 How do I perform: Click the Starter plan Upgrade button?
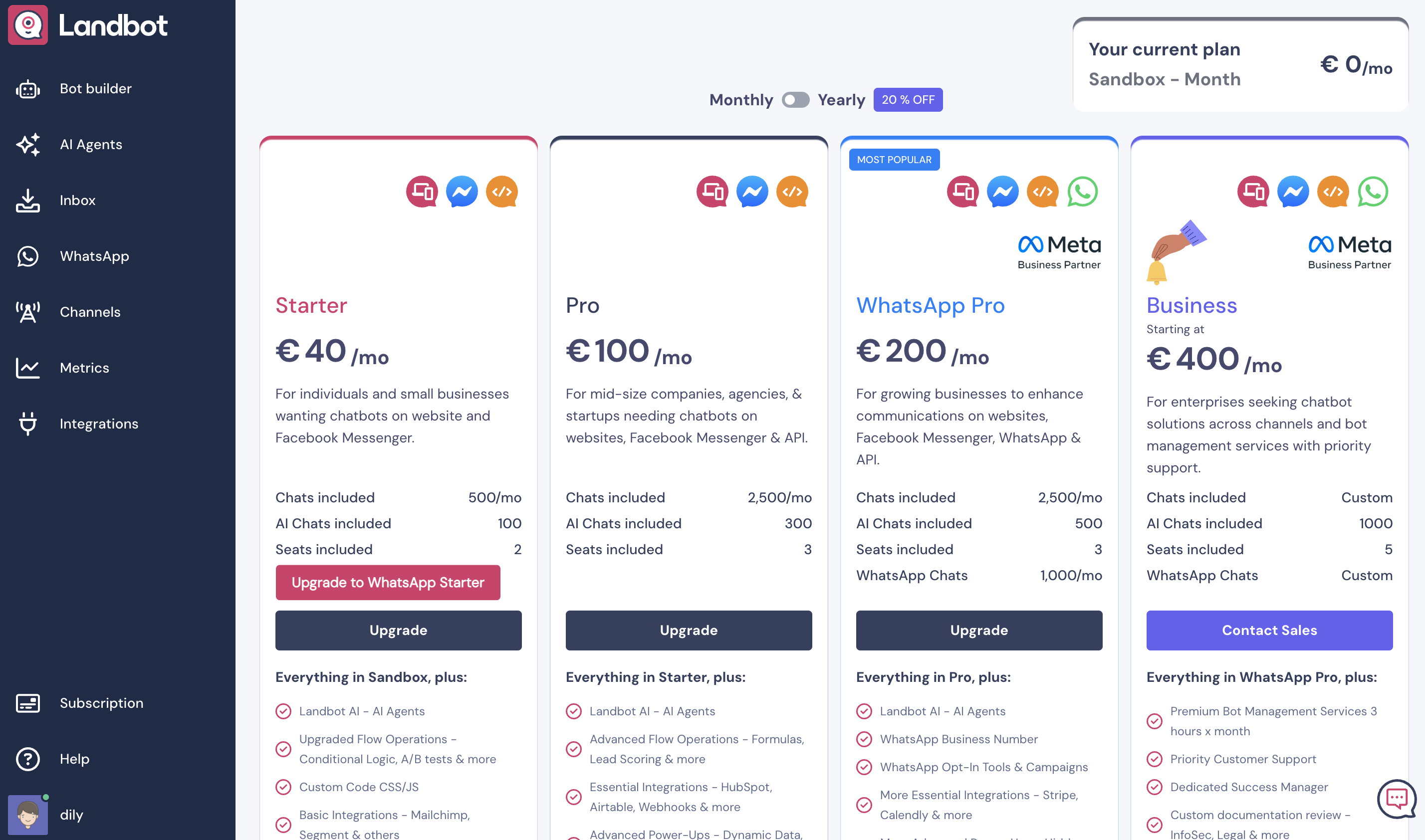tap(398, 630)
